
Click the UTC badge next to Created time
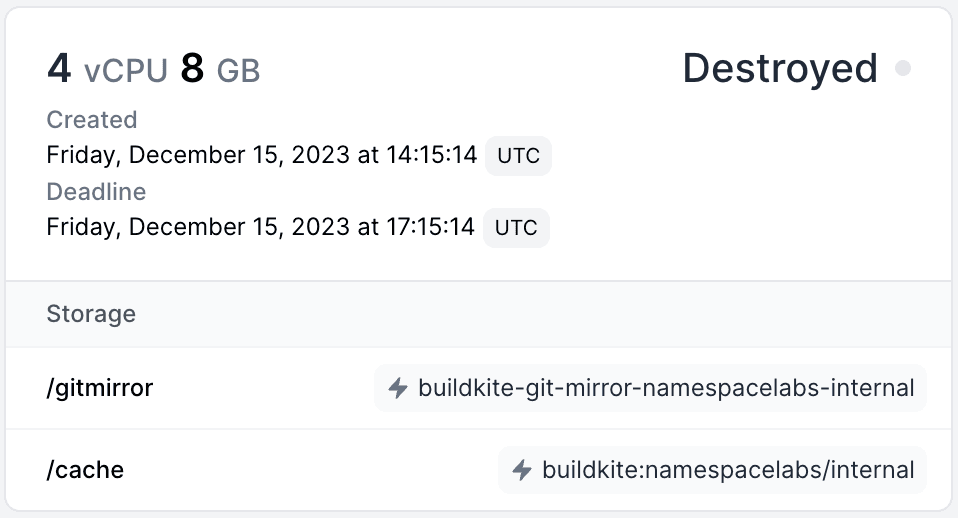(518, 156)
